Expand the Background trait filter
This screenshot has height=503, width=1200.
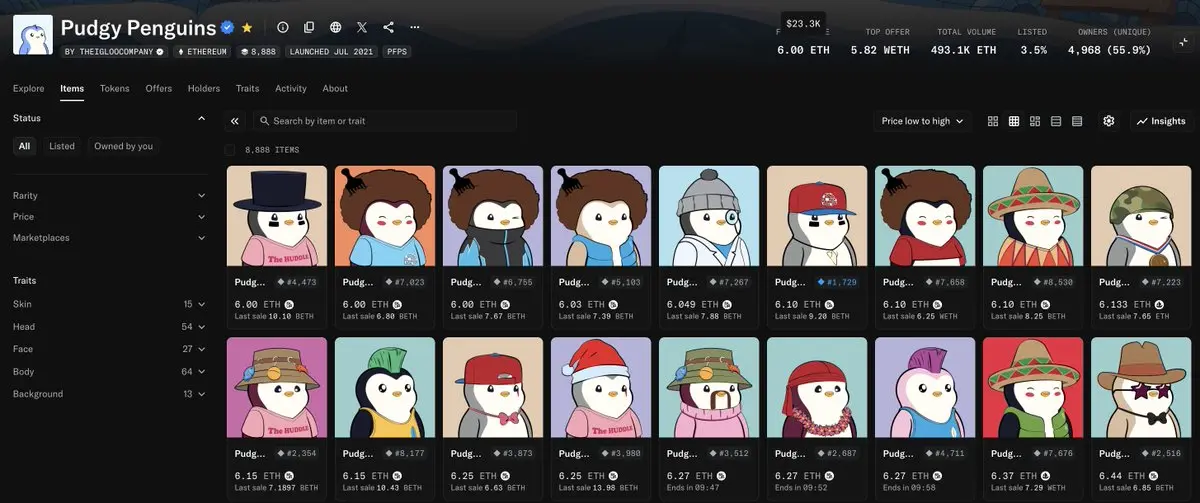(x=109, y=394)
